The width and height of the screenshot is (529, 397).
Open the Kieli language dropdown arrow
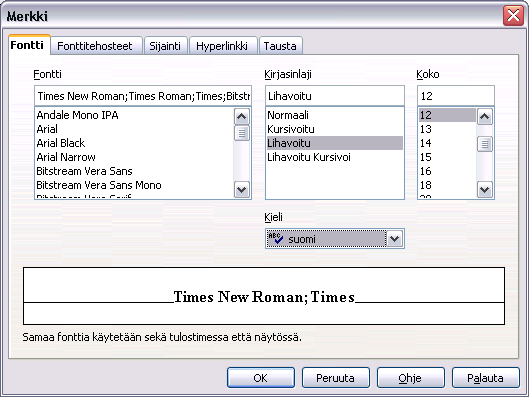tap(394, 239)
